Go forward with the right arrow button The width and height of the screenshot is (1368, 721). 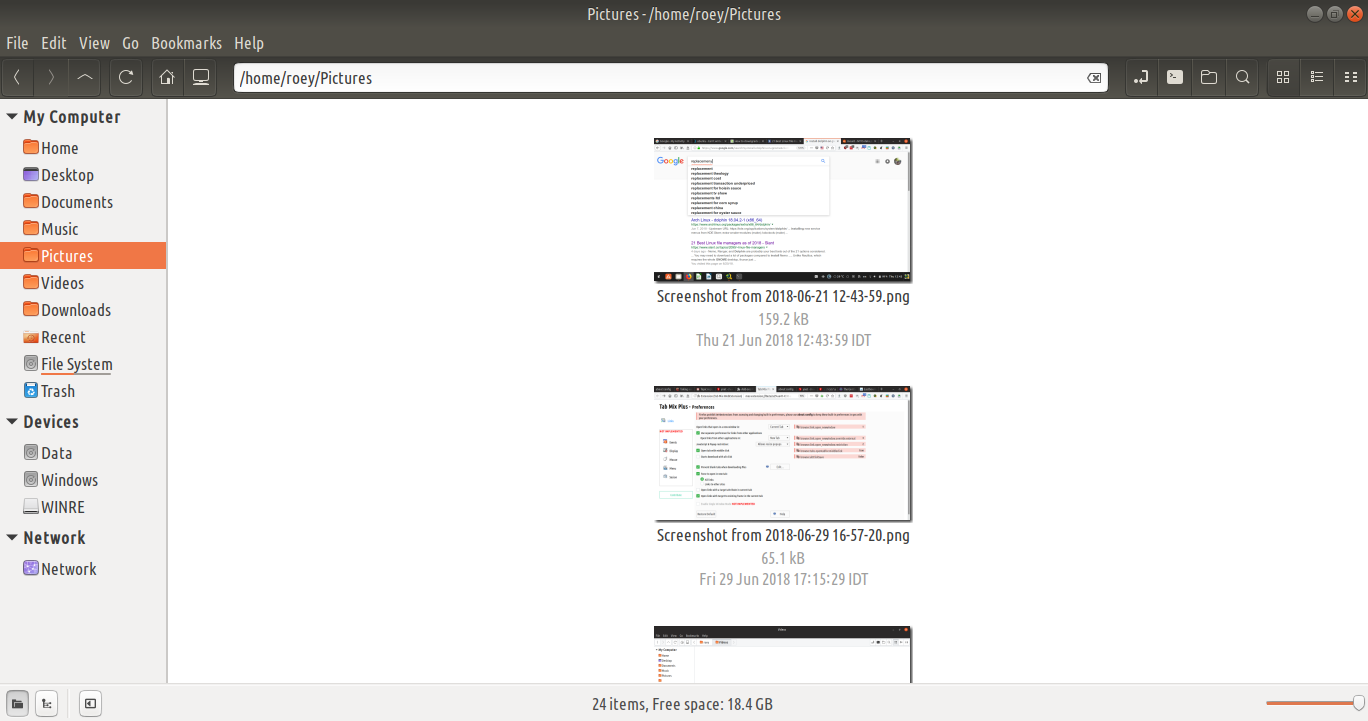coord(51,77)
